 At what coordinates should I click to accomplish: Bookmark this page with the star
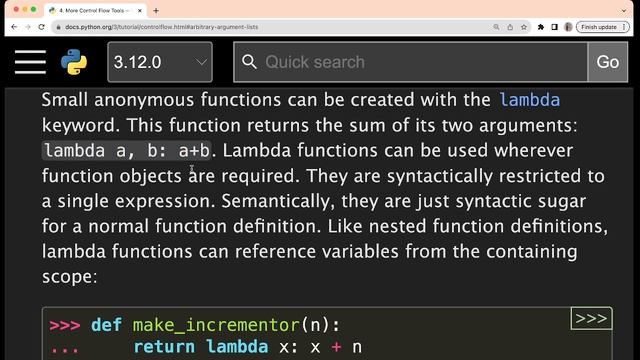(524, 27)
